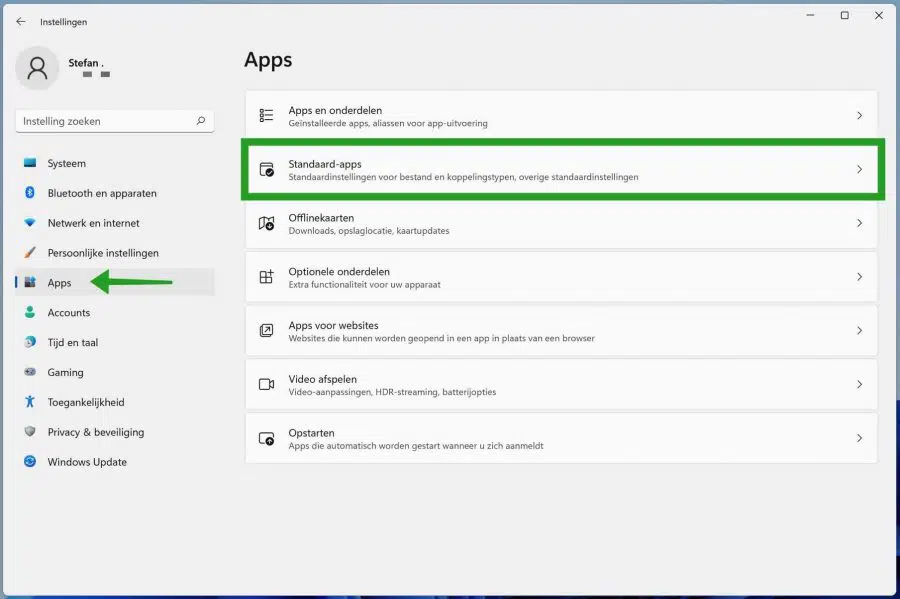Click the Apps icon in the sidebar
Image resolution: width=900 pixels, height=599 pixels.
click(x=30, y=282)
